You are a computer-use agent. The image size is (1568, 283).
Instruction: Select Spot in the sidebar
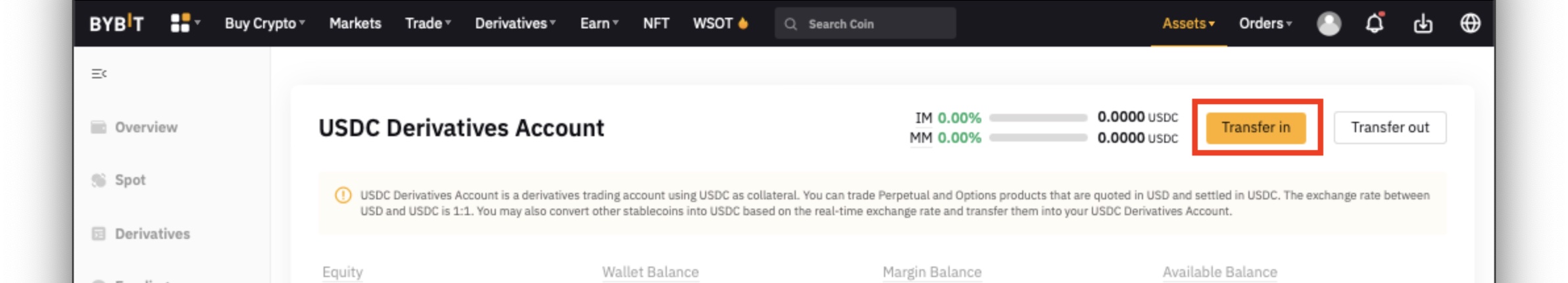pos(130,180)
